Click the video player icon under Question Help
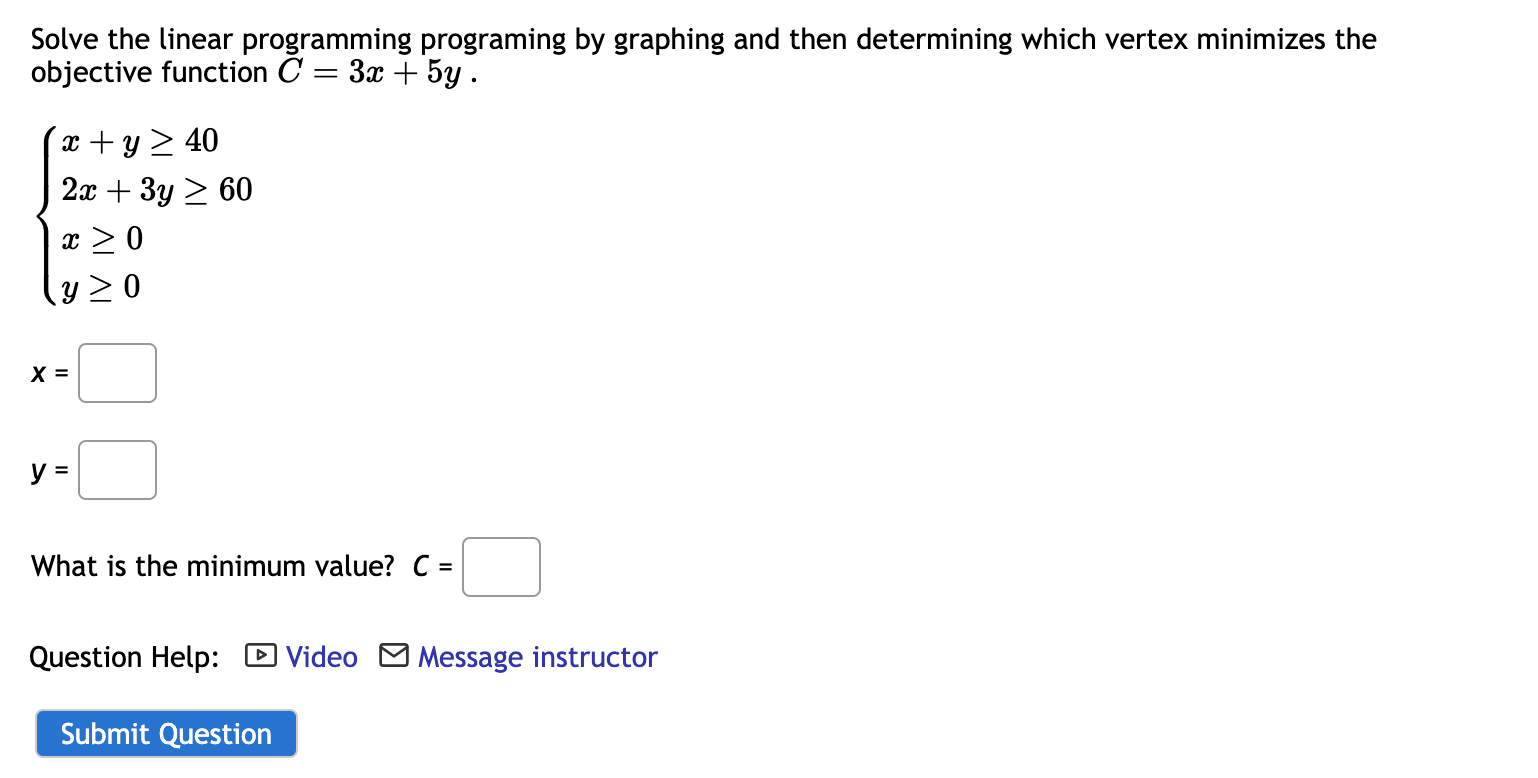The image size is (1538, 778). [x=259, y=656]
